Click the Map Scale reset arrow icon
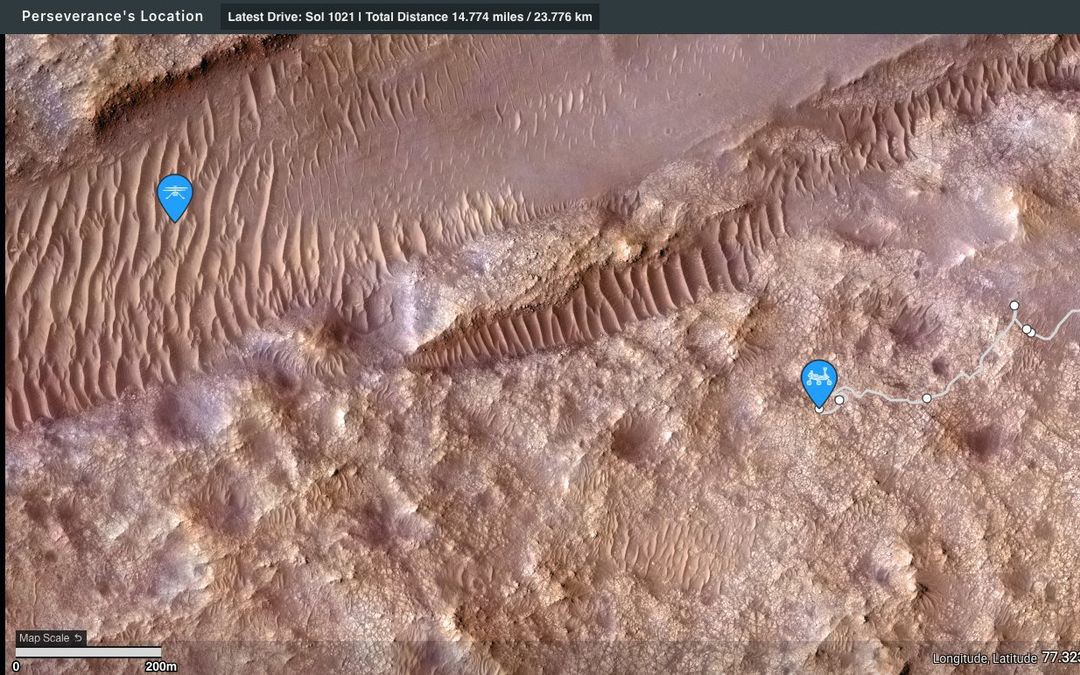 [79, 638]
